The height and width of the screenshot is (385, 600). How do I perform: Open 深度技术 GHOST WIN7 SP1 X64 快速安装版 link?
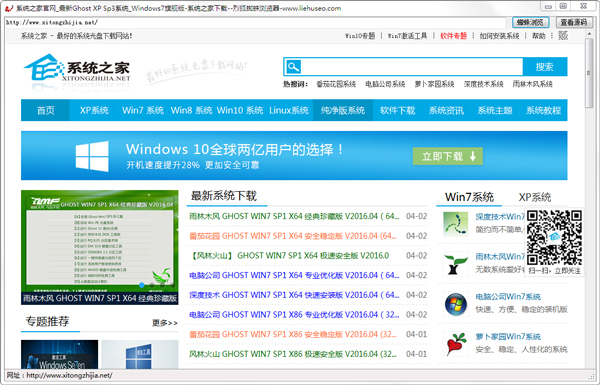(x=294, y=295)
